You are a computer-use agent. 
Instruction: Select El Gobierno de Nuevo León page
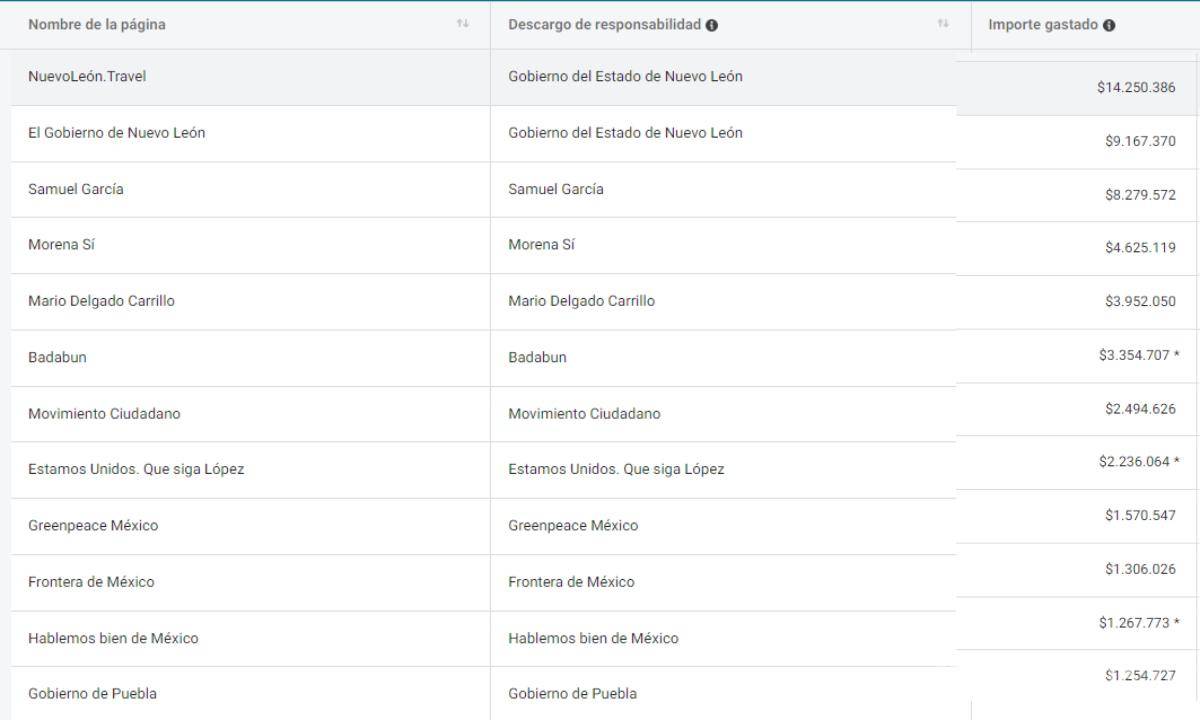pyautogui.click(x=117, y=133)
